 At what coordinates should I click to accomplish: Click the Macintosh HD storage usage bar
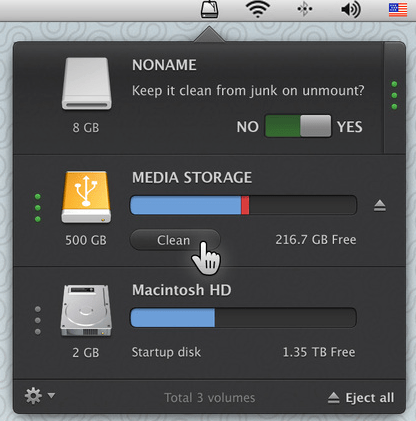tap(243, 318)
